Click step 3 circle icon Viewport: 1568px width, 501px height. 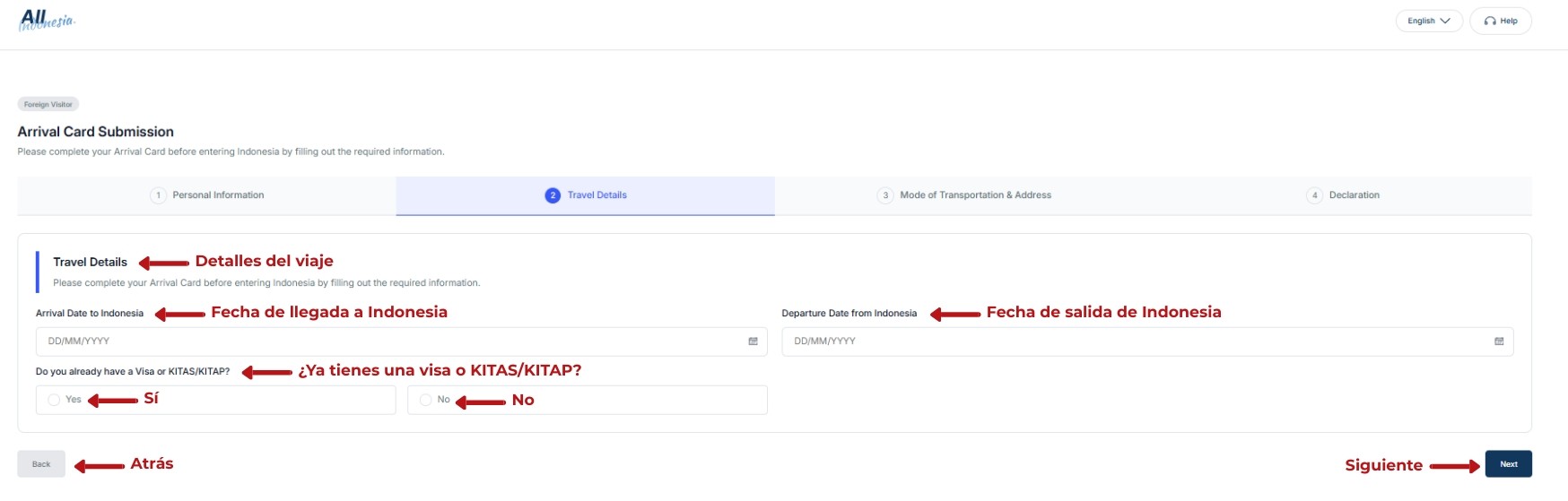pos(885,195)
